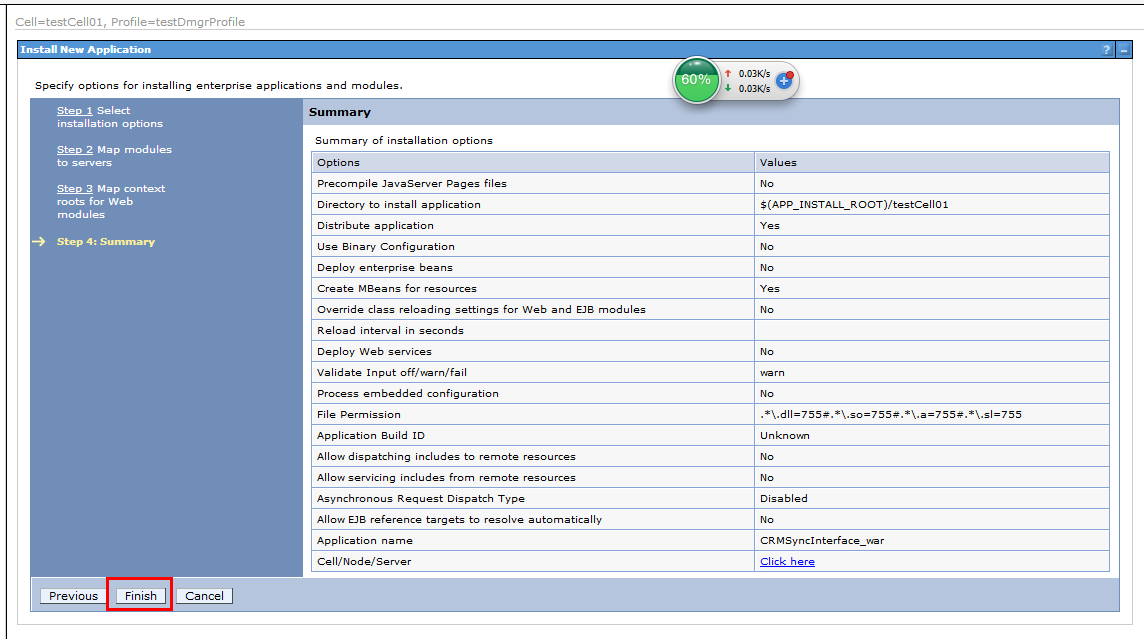Collapse the Install New Application panel
This screenshot has height=639, width=1144.
pos(1124,49)
